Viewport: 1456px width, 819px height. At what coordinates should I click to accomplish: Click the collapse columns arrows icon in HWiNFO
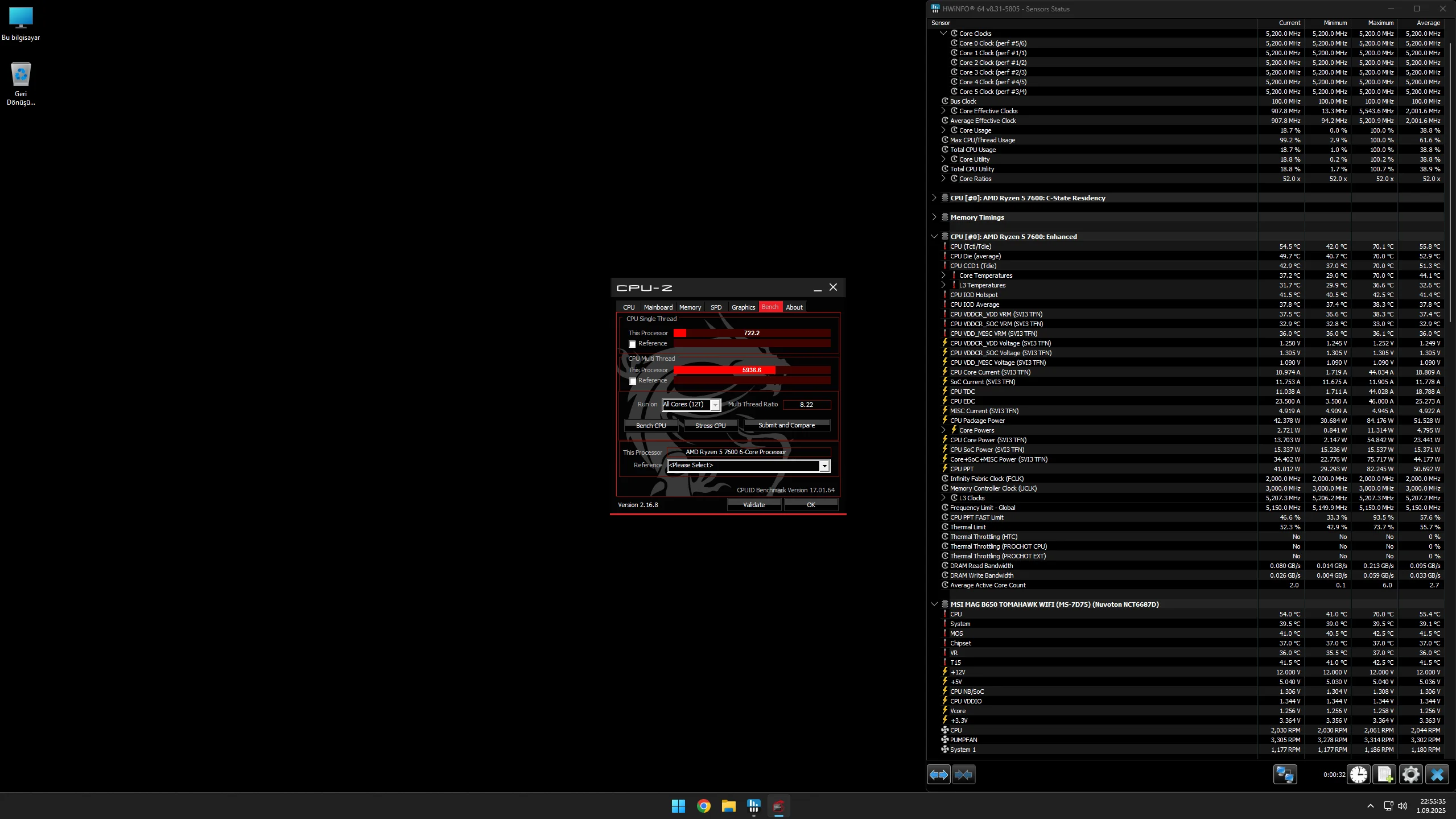click(963, 775)
